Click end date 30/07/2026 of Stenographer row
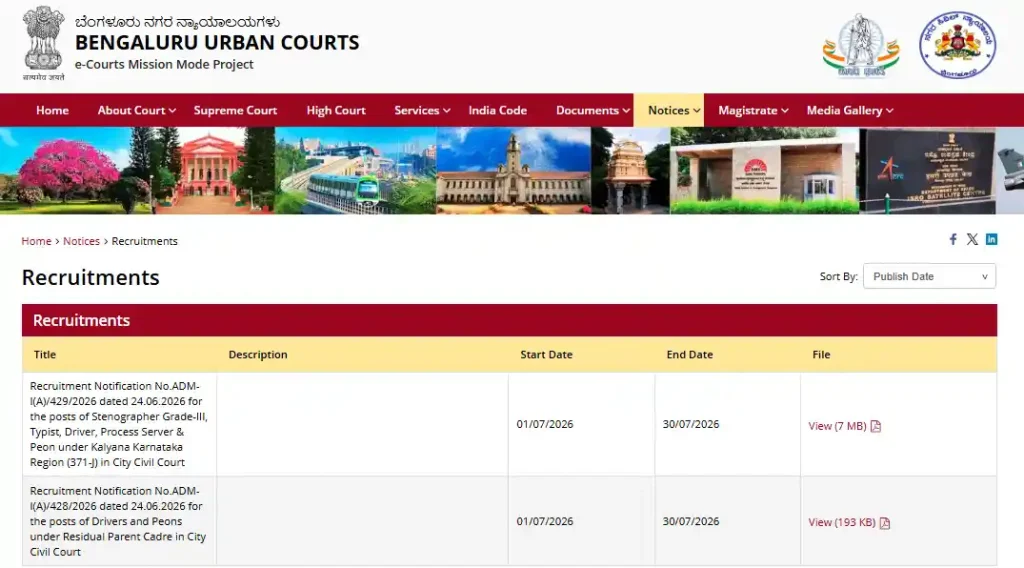This screenshot has height=568, width=1024. pyautogui.click(x=691, y=424)
